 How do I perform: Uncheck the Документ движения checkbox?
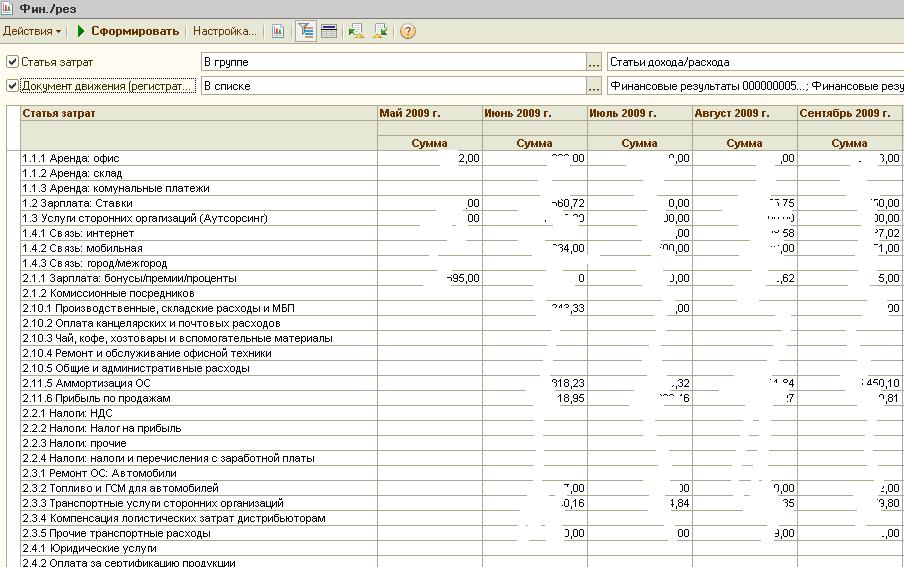(12, 86)
